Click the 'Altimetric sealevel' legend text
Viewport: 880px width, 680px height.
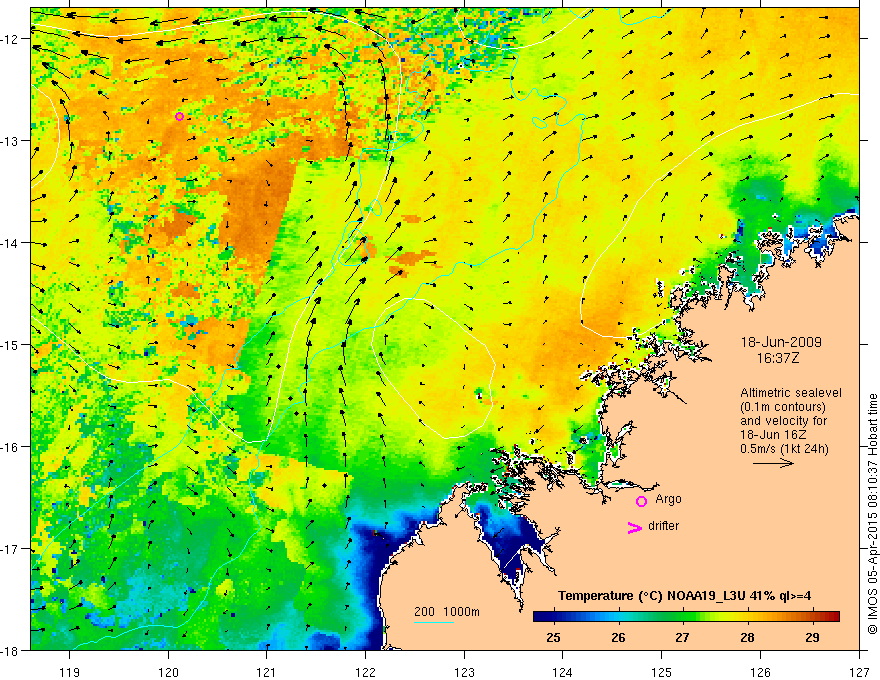point(791,393)
